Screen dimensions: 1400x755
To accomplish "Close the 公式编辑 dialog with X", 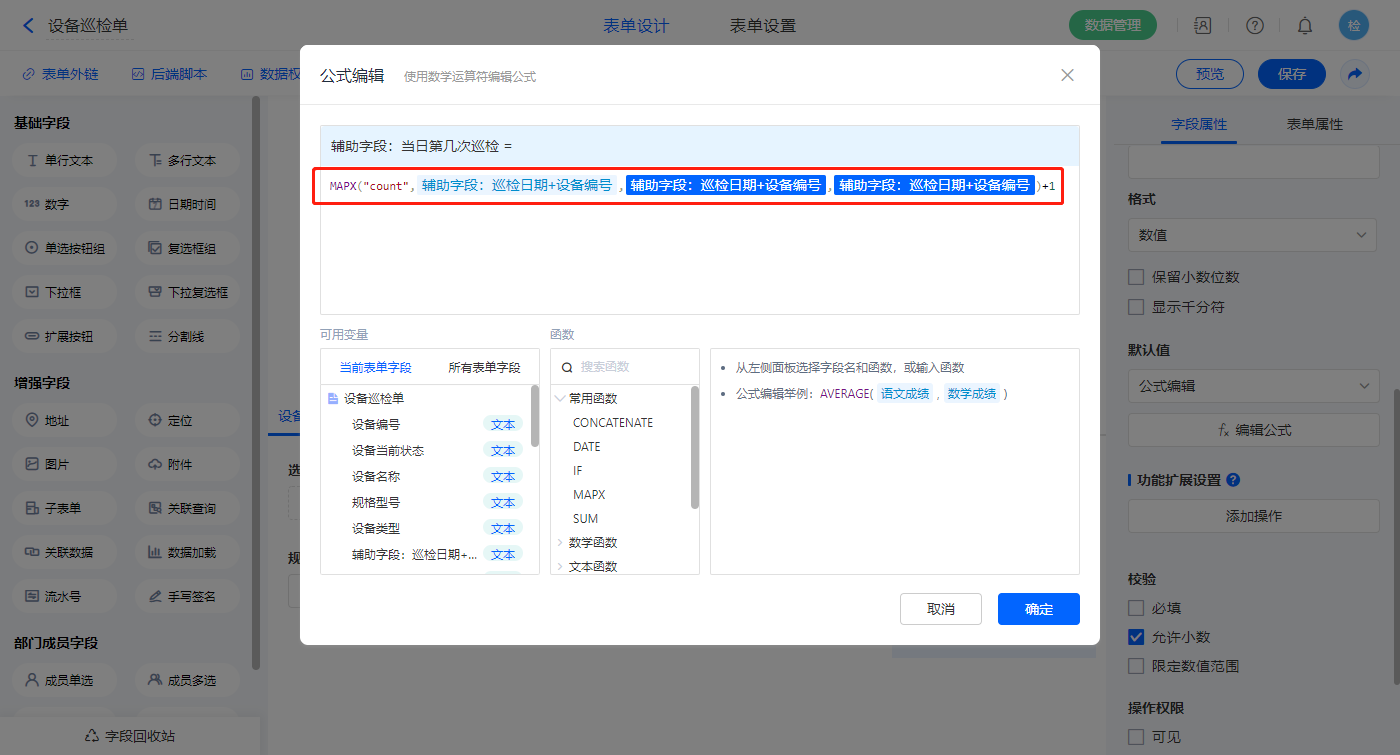I will [x=1067, y=75].
